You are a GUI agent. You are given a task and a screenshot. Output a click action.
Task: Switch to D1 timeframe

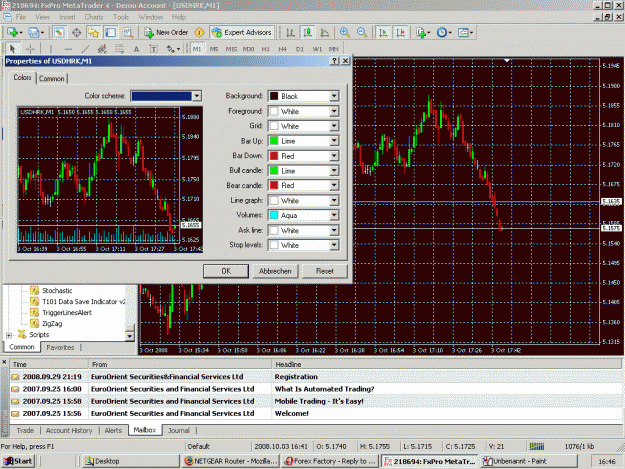coord(300,49)
